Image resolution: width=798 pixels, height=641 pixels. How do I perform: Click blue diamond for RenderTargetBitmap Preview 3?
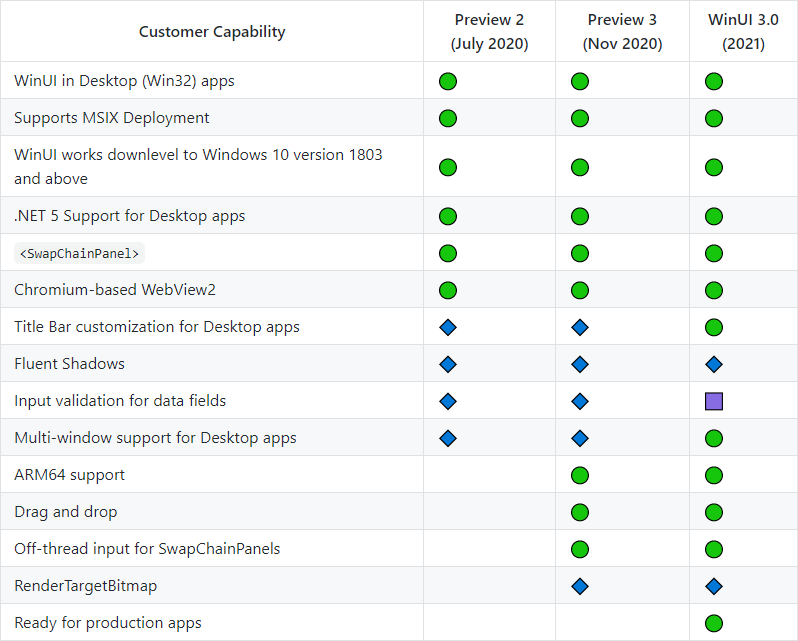coord(580,587)
